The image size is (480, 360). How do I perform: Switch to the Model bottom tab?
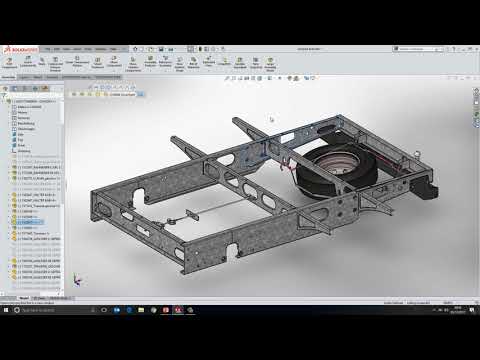pyautogui.click(x=24, y=298)
